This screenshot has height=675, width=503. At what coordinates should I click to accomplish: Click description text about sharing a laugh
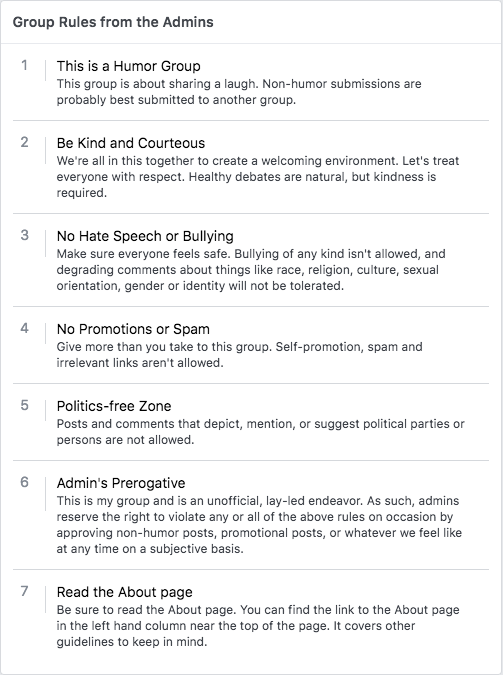[x=239, y=92]
